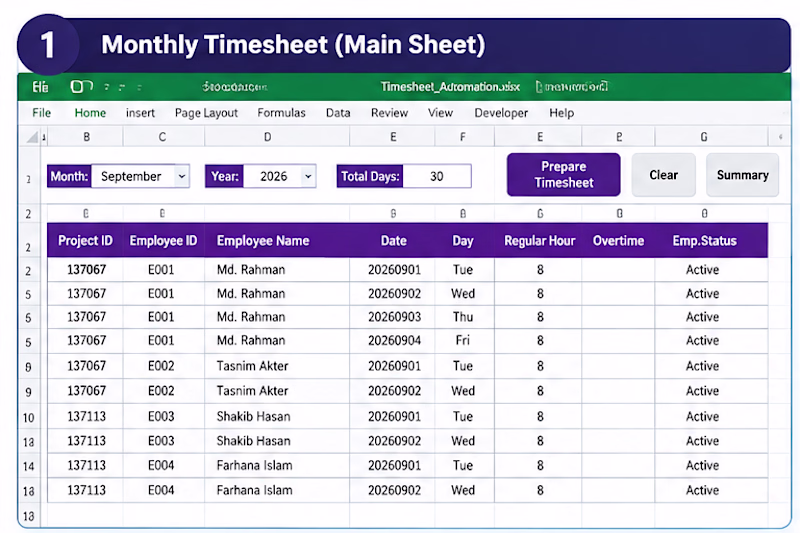Switch to the Formulas tab
The height and width of the screenshot is (533, 800).
click(281, 113)
